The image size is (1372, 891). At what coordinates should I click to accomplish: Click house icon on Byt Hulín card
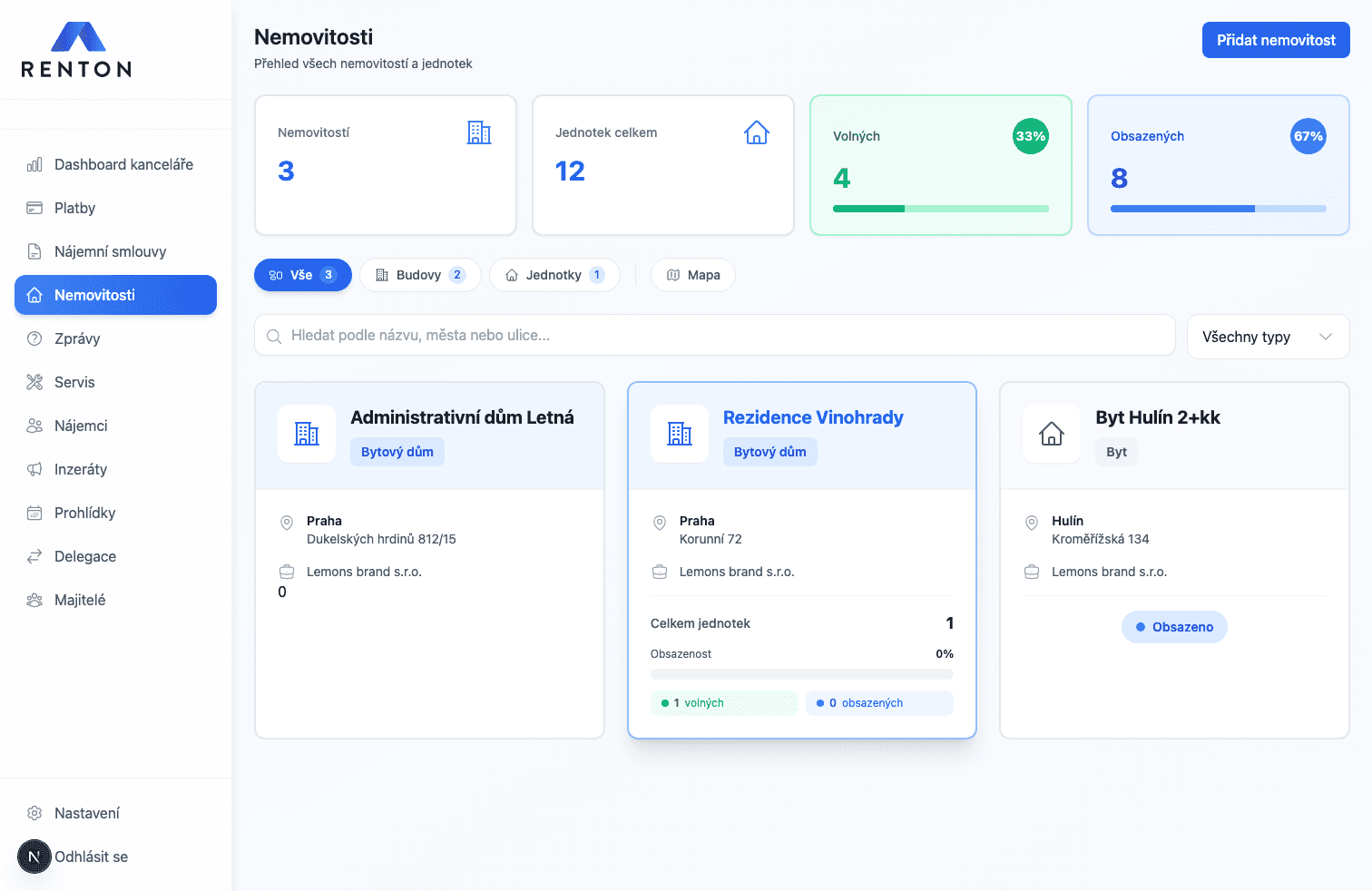(1052, 434)
